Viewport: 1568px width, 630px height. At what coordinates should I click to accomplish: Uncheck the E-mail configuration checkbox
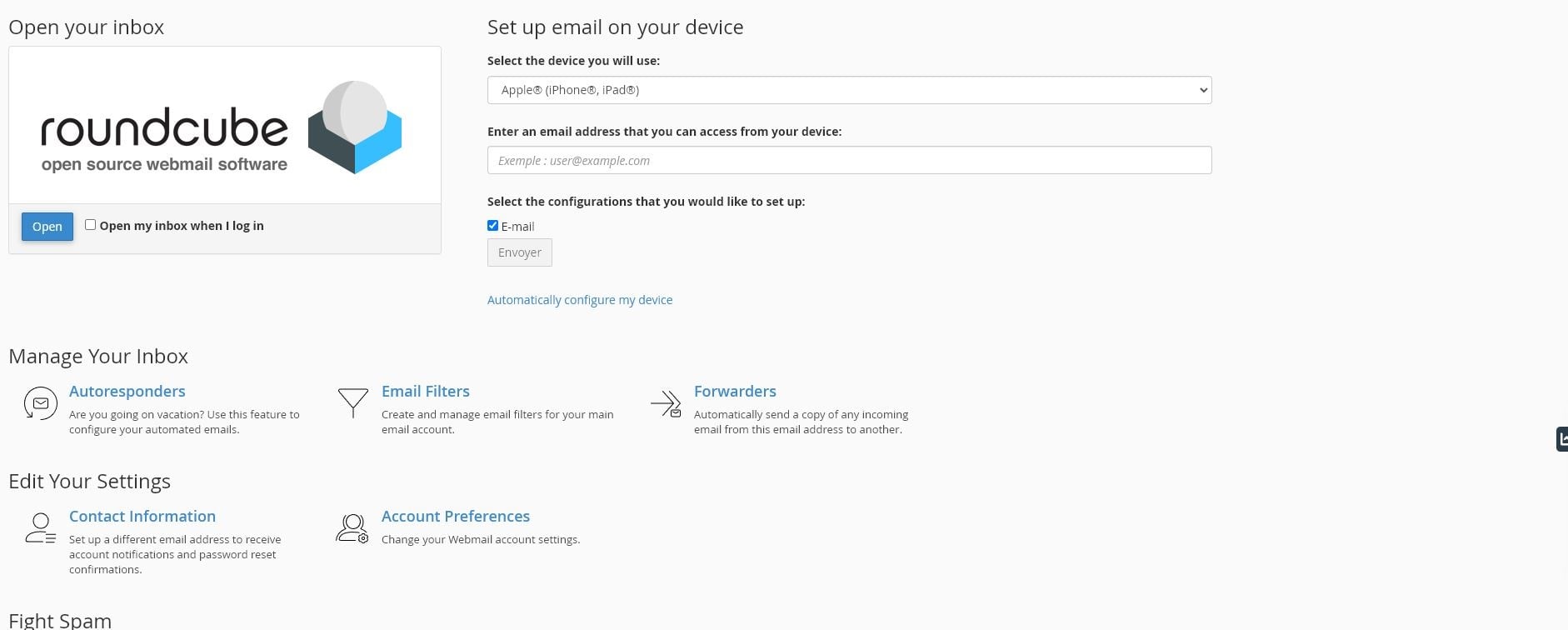(x=492, y=226)
